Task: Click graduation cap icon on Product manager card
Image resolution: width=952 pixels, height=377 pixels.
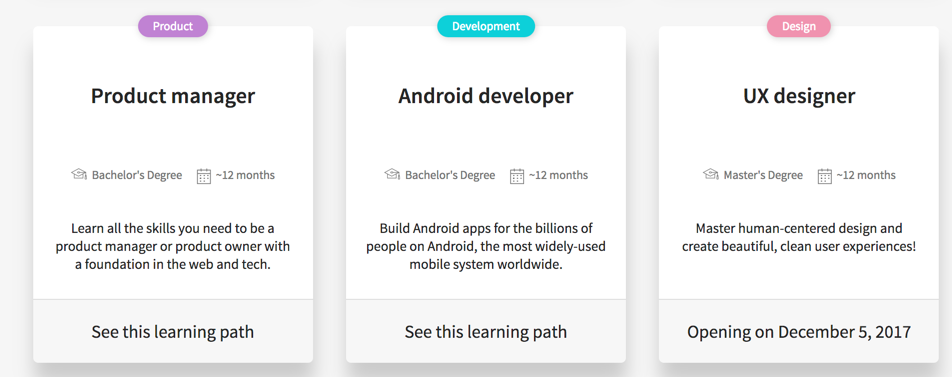Action: coord(79,175)
